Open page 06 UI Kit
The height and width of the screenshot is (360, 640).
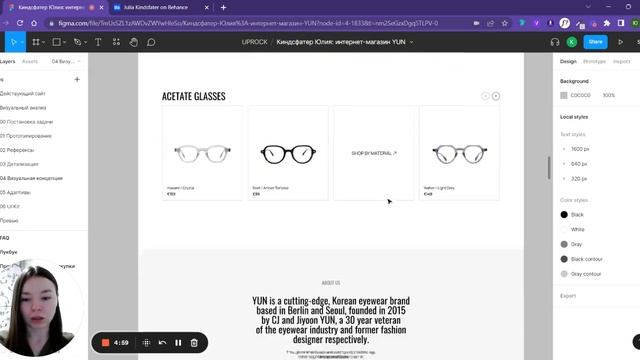coord(10,206)
